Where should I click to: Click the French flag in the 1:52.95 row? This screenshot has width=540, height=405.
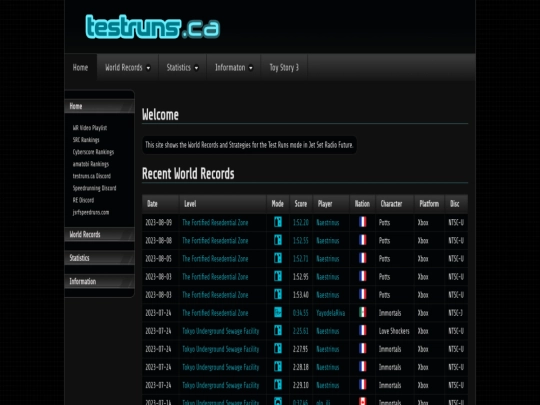(x=362, y=276)
